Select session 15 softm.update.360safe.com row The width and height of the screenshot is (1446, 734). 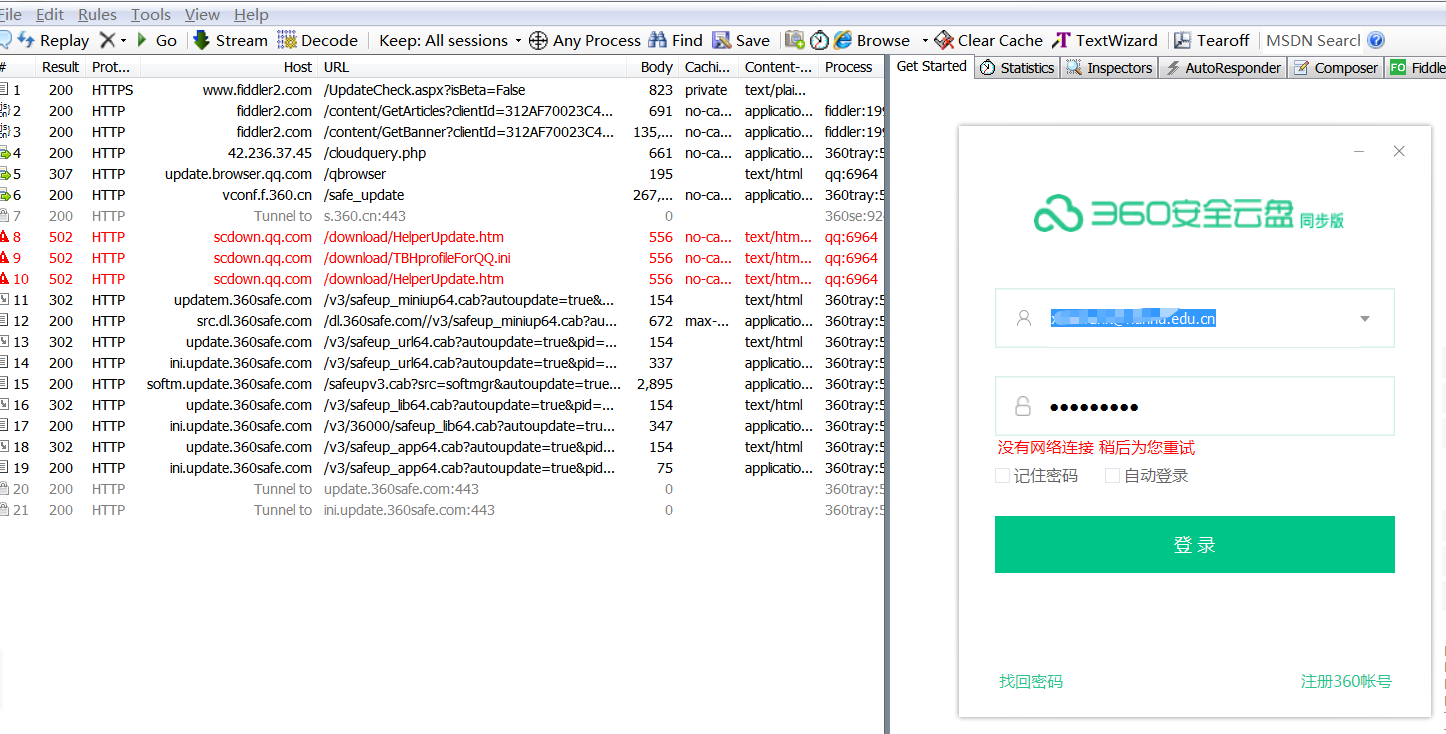pyautogui.click(x=441, y=384)
